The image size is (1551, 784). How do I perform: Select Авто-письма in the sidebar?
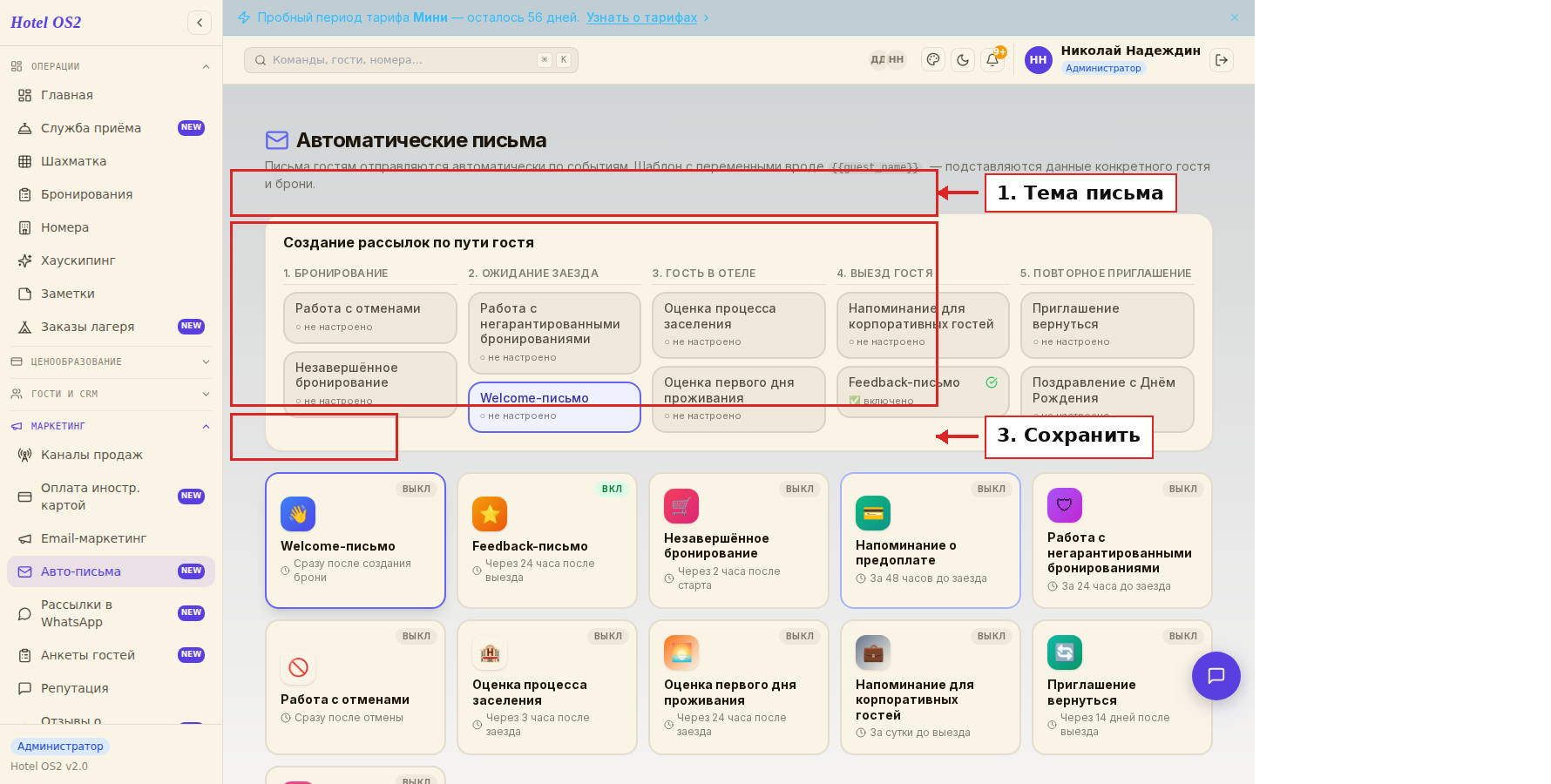[x=111, y=571]
